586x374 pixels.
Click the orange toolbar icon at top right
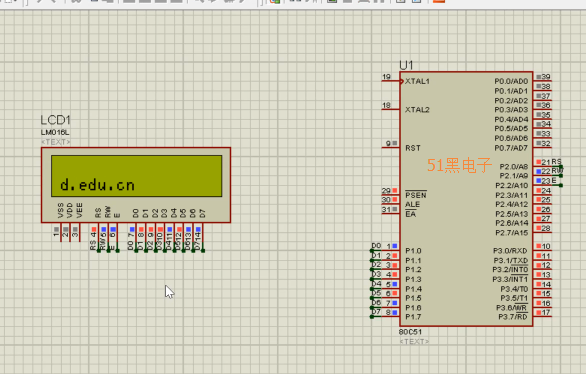tap(439, 1)
